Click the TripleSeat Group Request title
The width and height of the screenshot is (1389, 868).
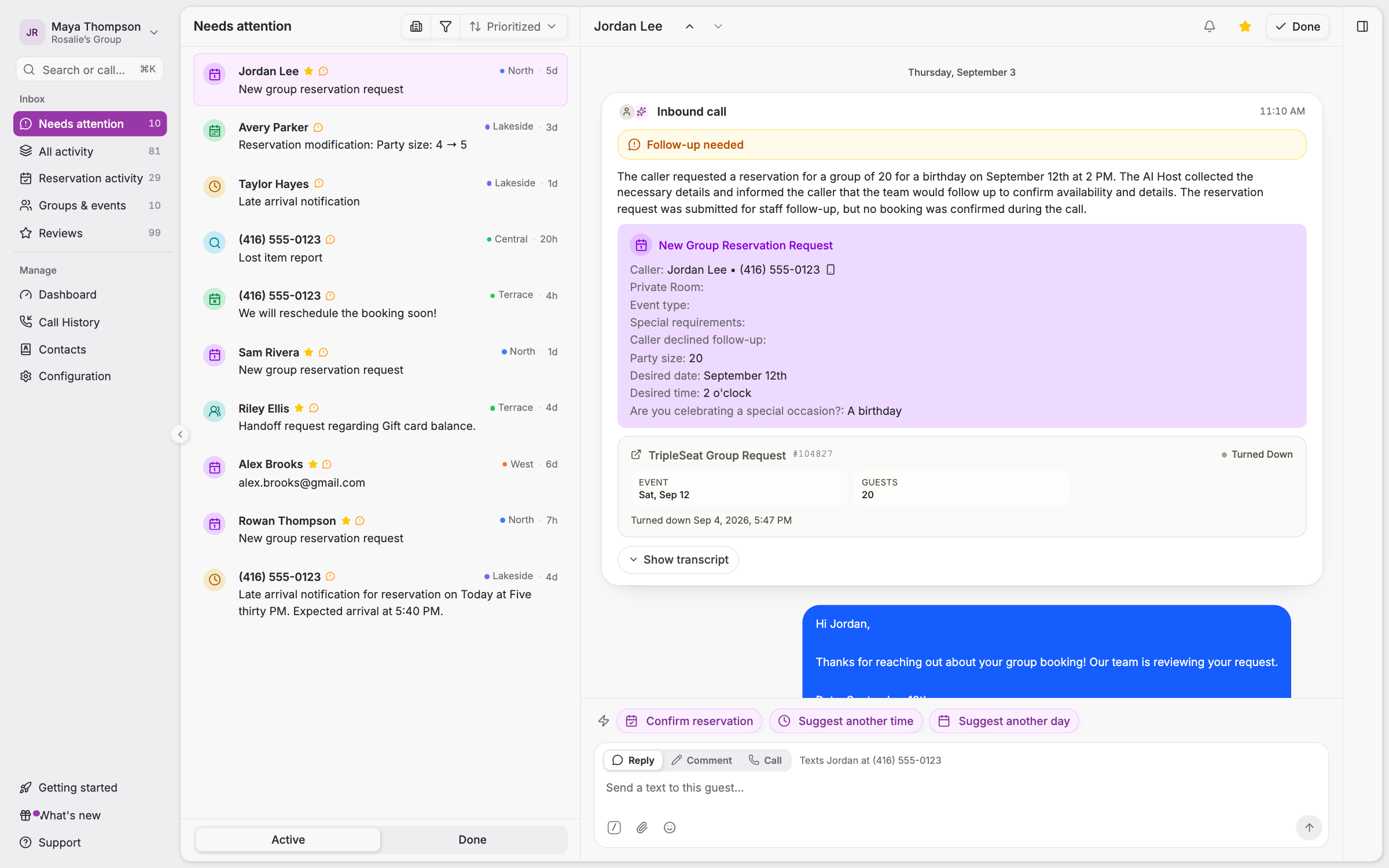716,455
